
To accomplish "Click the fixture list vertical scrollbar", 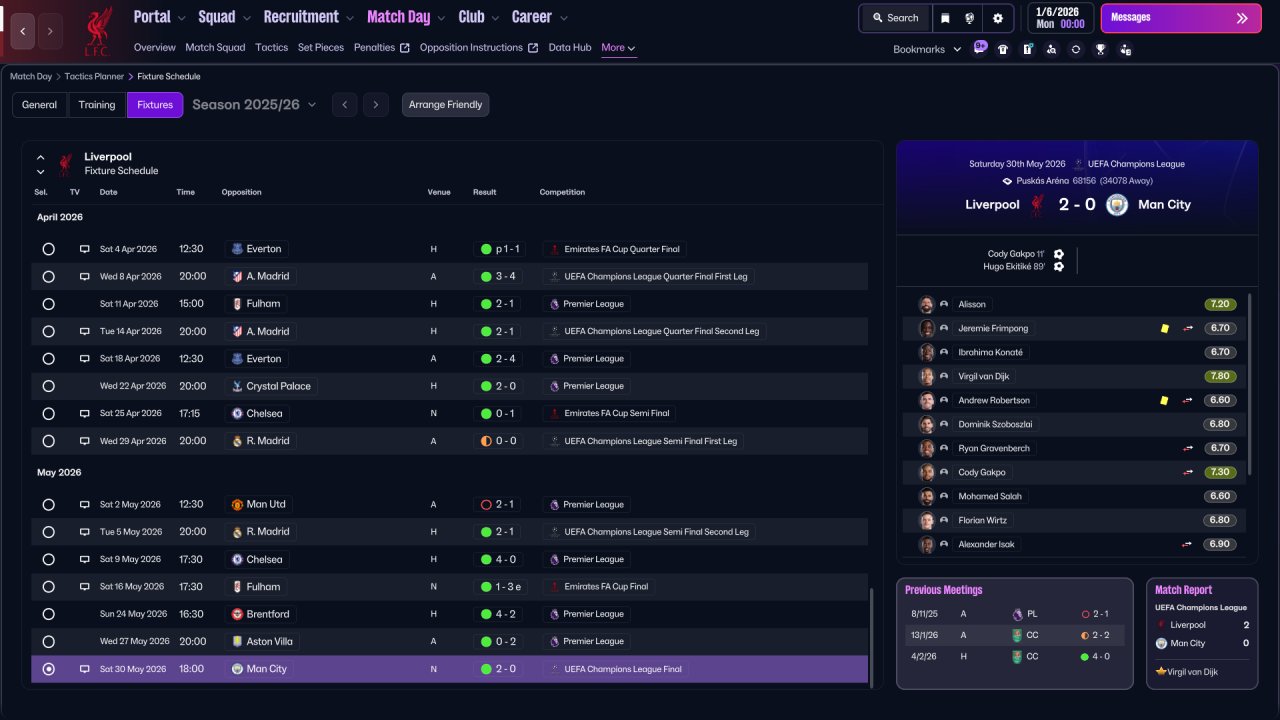I will (x=872, y=636).
